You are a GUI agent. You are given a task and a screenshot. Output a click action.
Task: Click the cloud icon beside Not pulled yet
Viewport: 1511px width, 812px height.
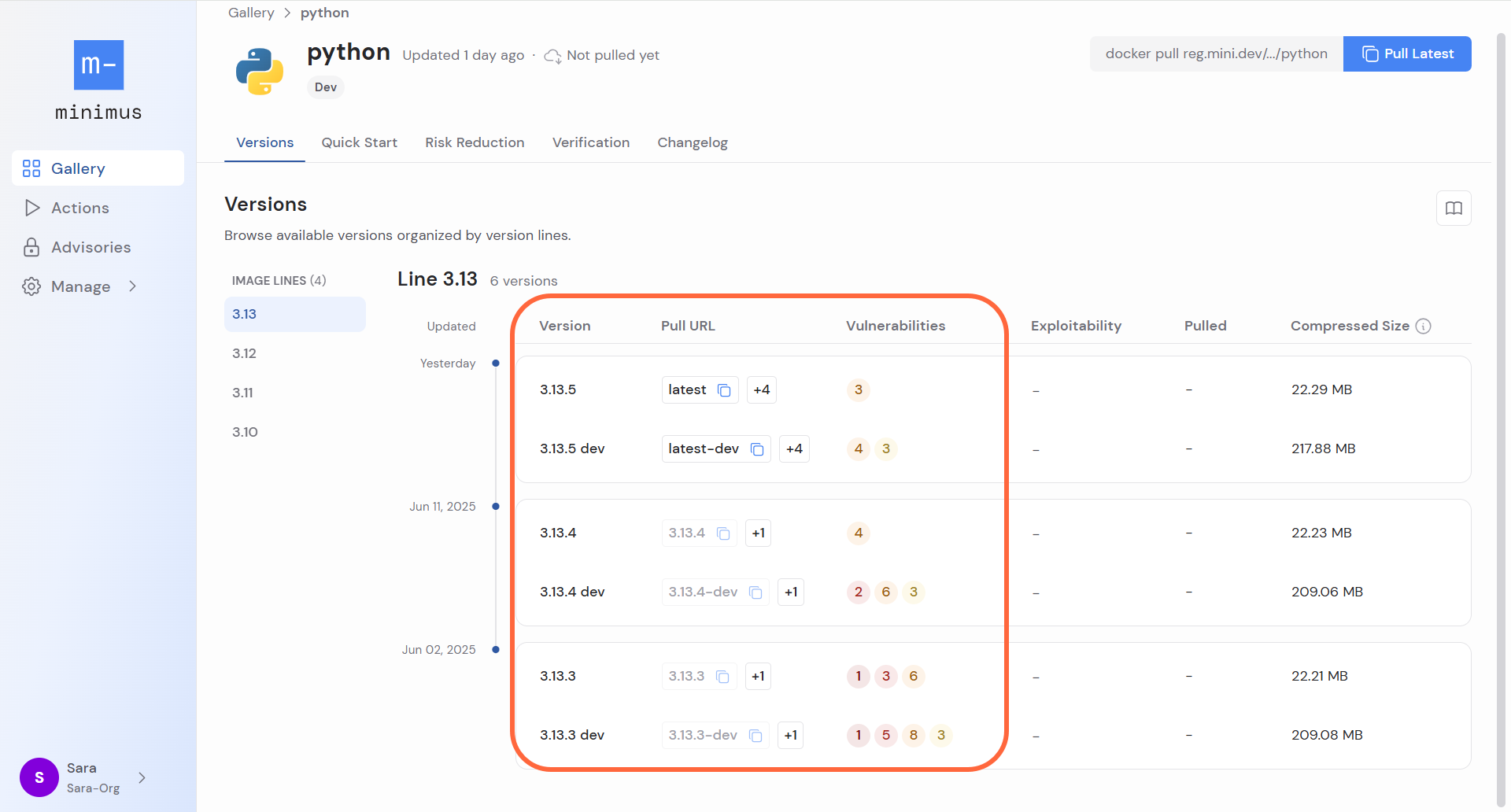click(552, 55)
